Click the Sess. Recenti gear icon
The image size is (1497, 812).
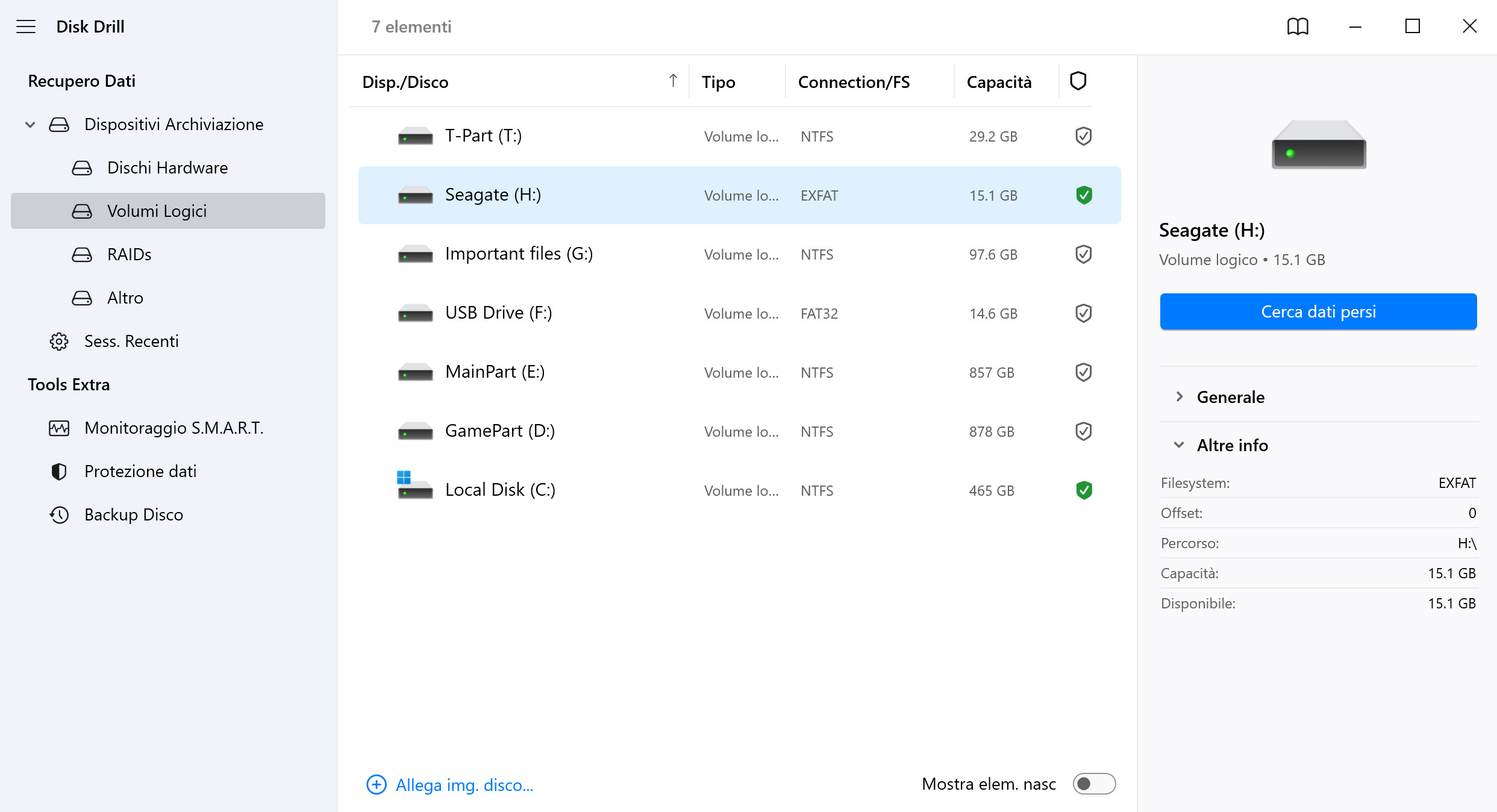(x=59, y=342)
